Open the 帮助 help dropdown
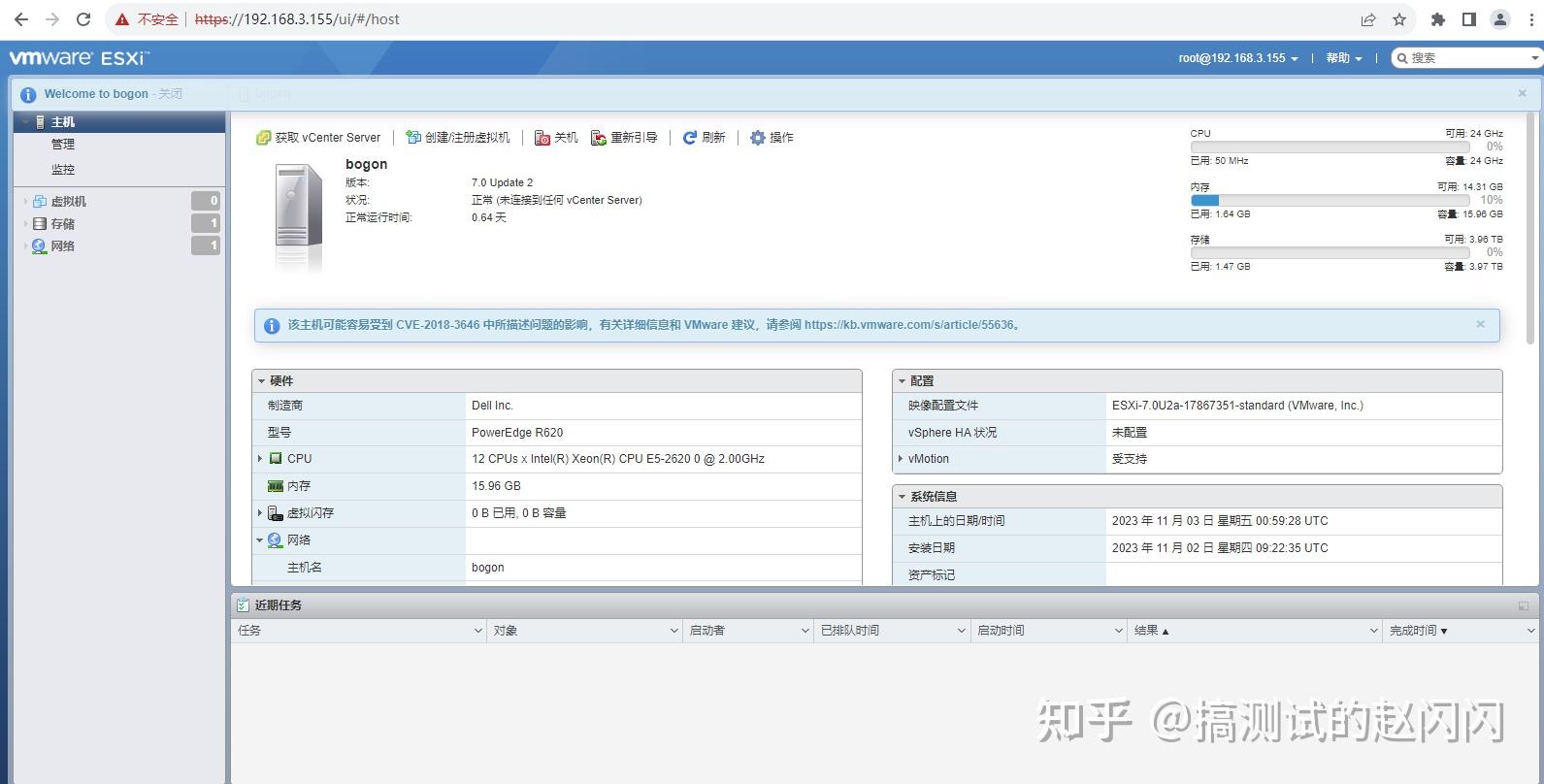This screenshot has width=1544, height=784. pyautogui.click(x=1344, y=58)
